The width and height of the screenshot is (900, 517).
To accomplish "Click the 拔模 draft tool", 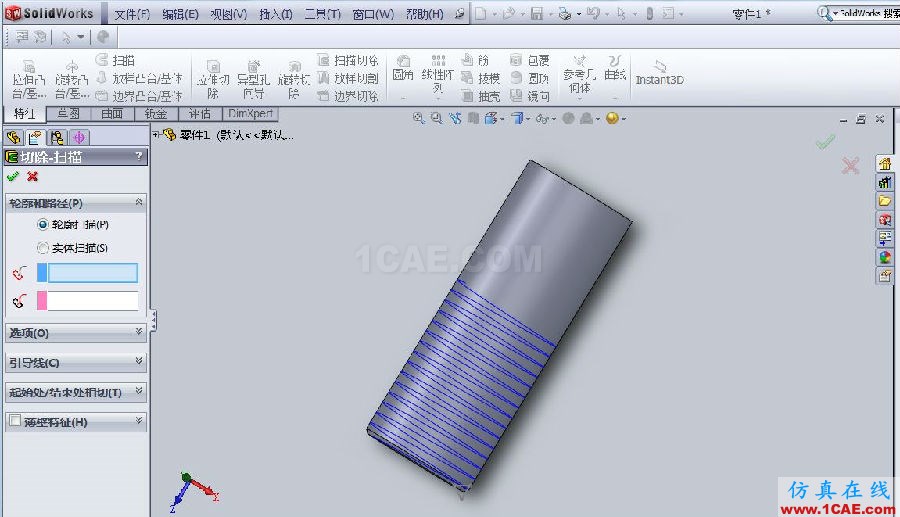I will click(481, 78).
